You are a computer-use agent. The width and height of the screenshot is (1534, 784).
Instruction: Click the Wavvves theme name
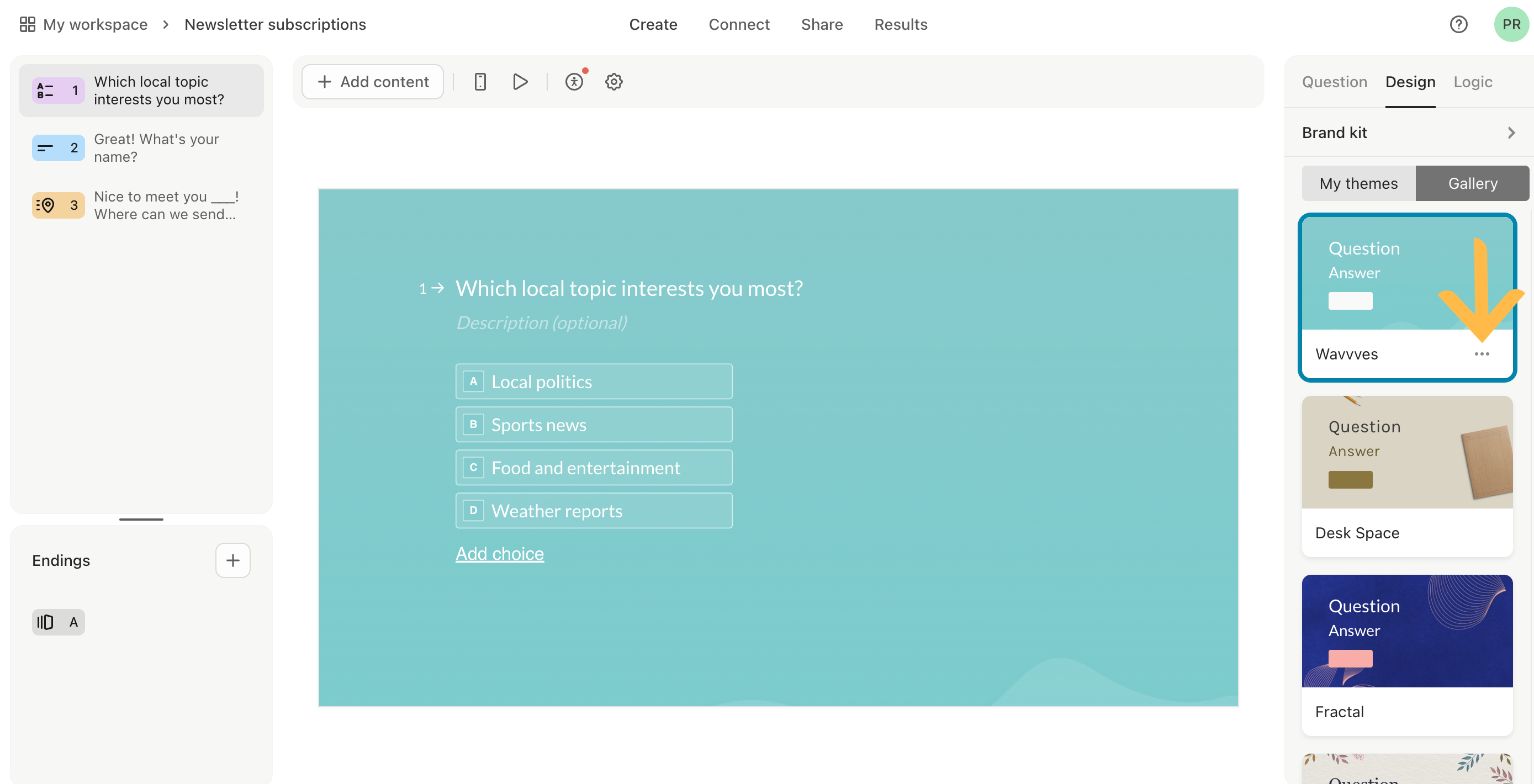[1346, 354]
